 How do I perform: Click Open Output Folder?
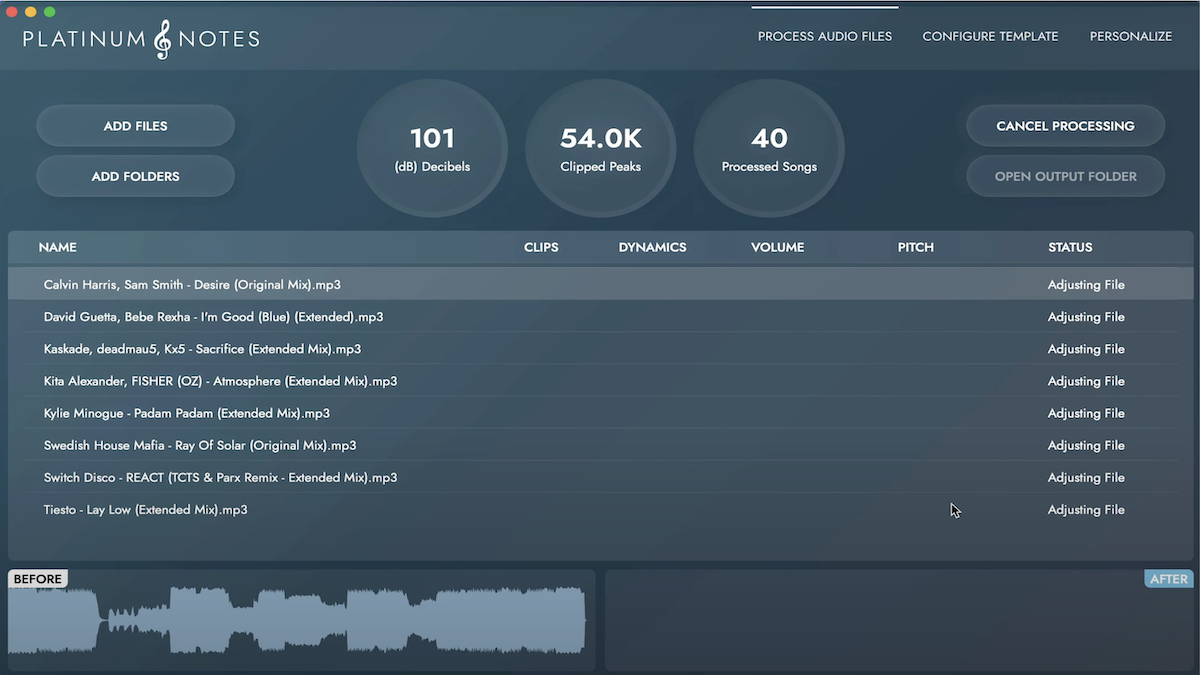point(1065,176)
